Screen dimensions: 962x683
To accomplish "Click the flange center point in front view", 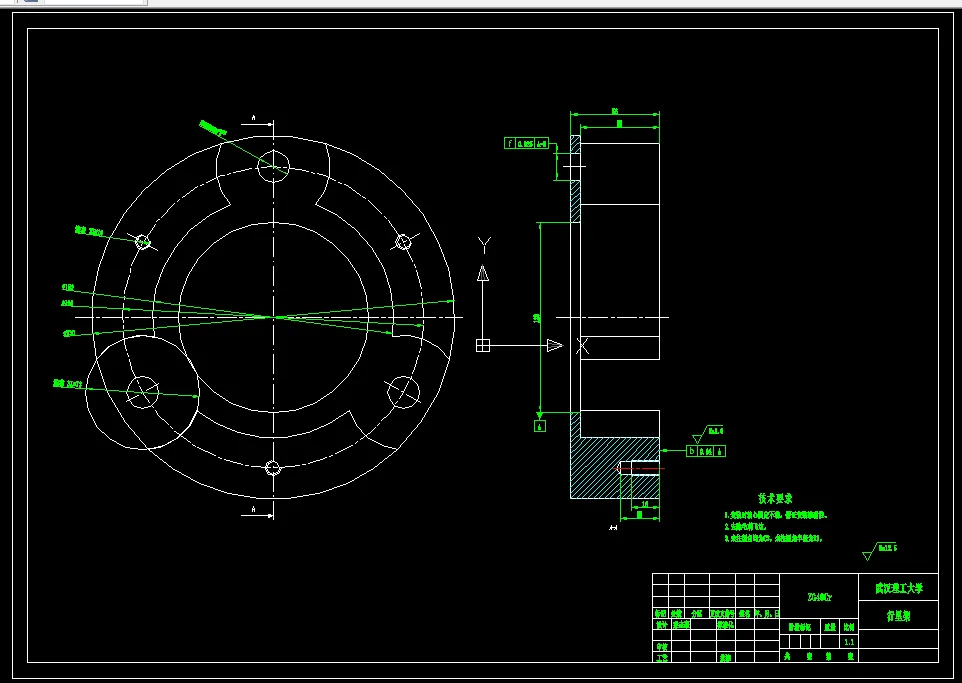I will tap(273, 317).
